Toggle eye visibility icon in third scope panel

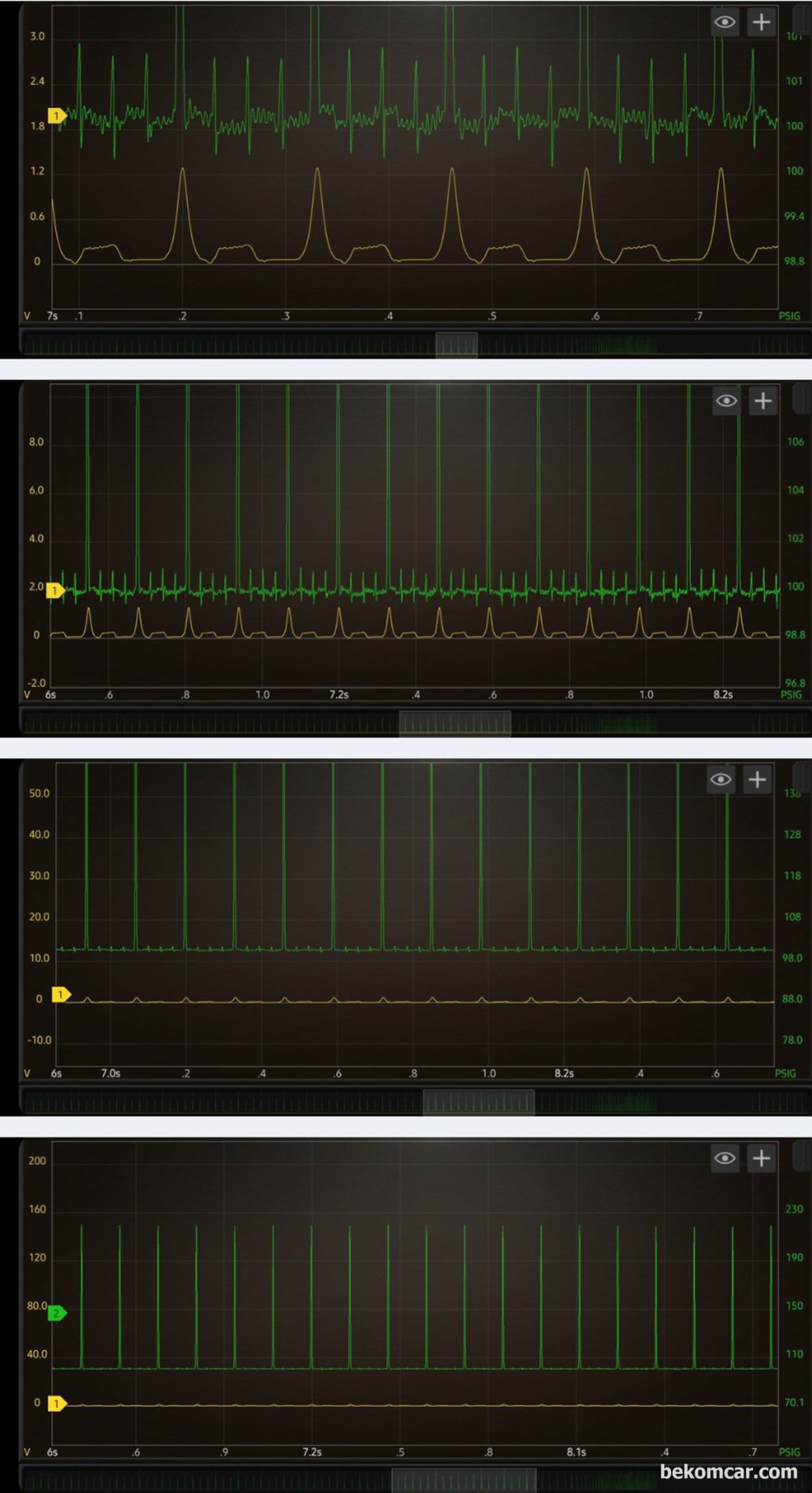coord(721,779)
